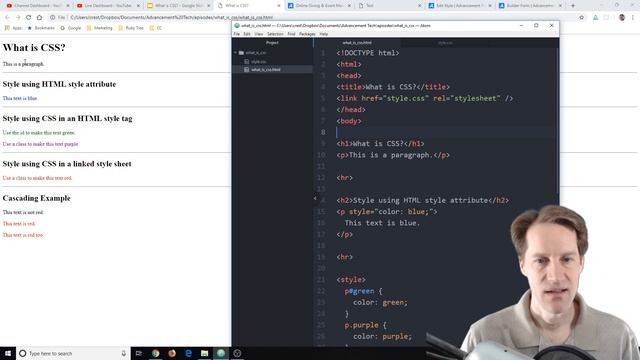Switch to the Edit Style Advancement tab
This screenshot has width=640, height=360.
pos(460,6)
